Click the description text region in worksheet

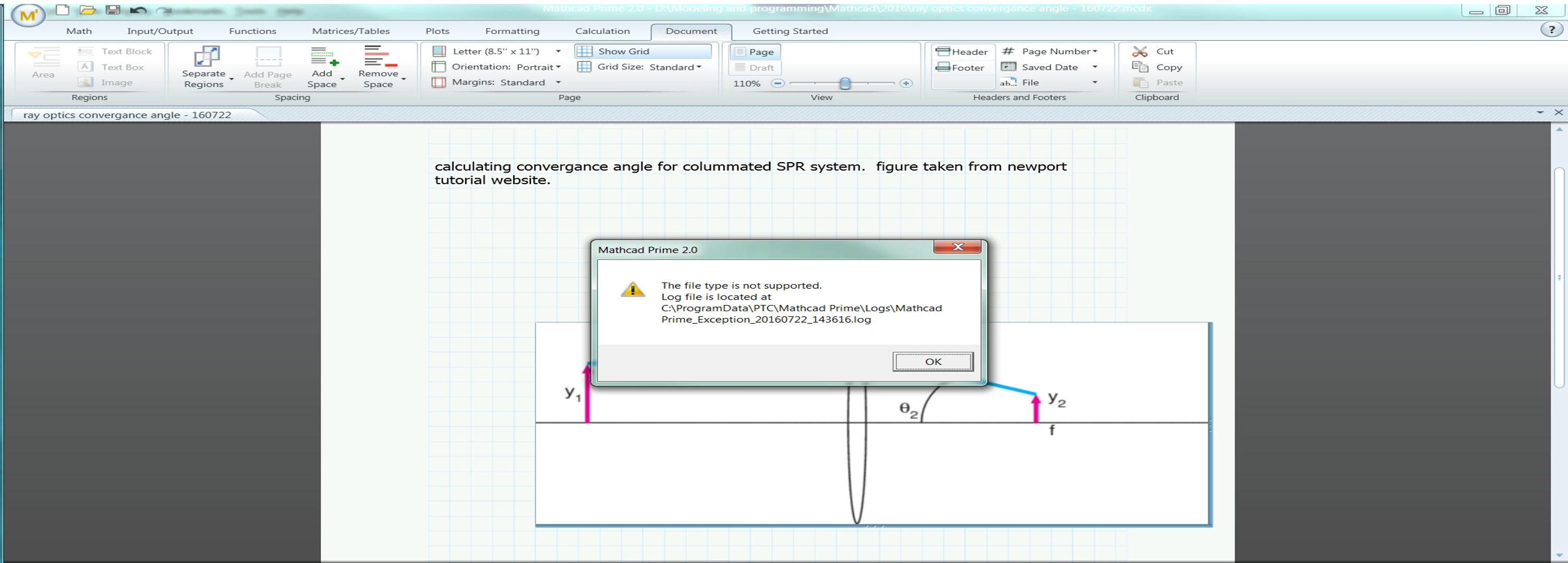tap(750, 173)
